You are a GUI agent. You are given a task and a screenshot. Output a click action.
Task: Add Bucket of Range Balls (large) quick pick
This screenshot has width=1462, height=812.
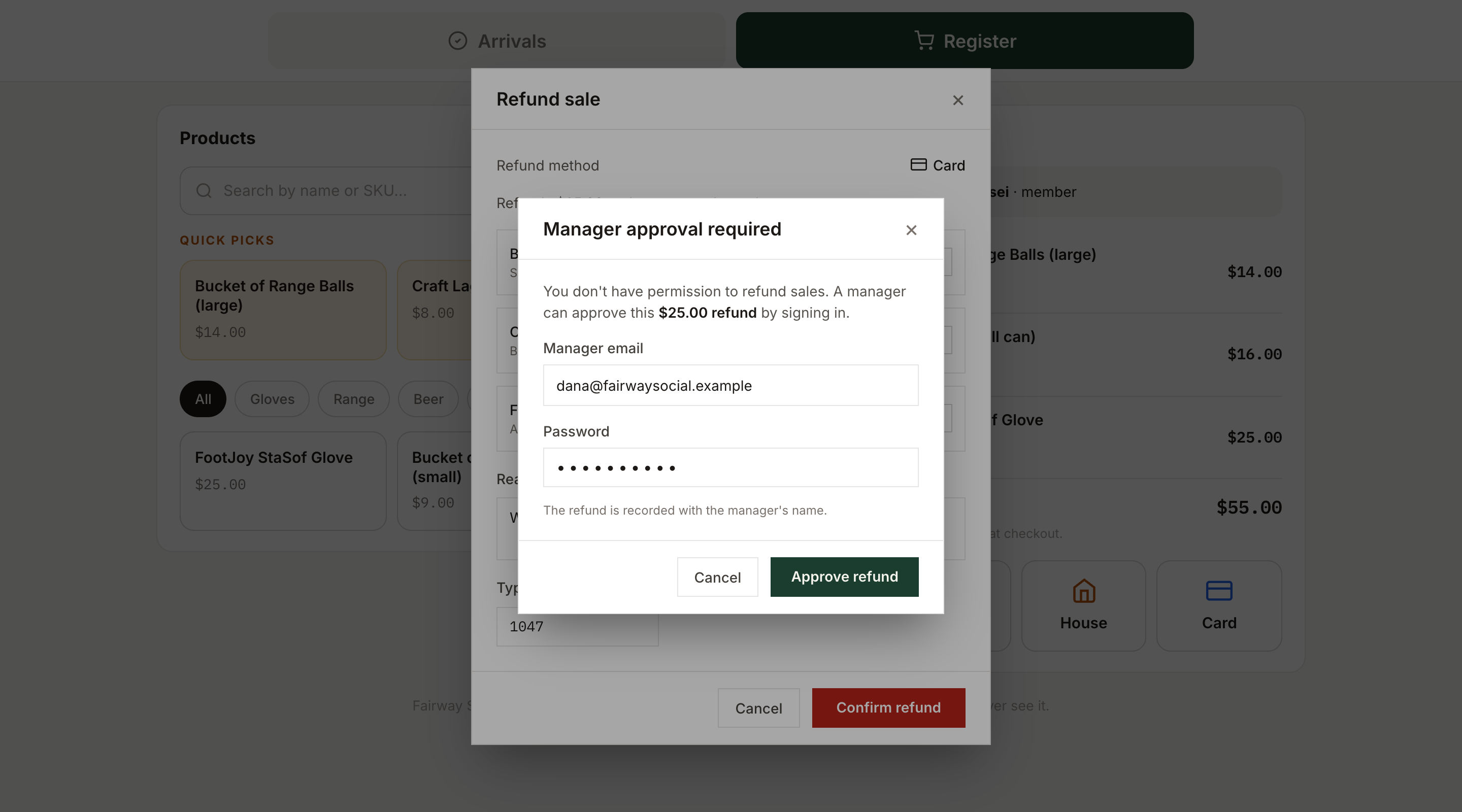[283, 310]
